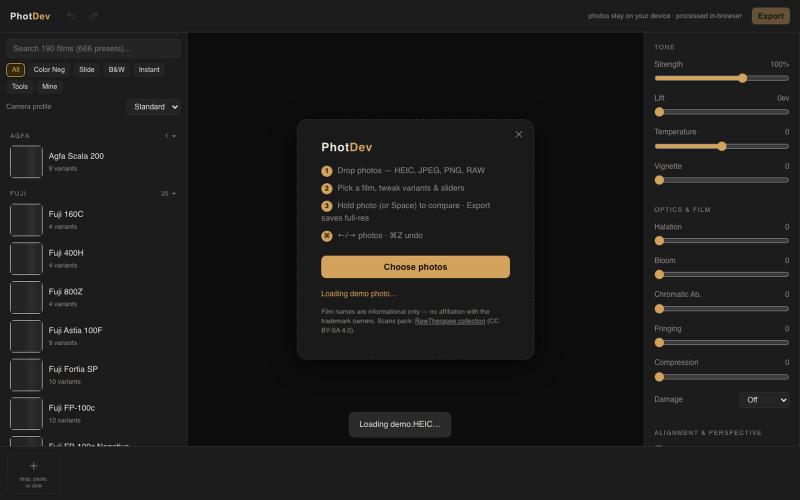The height and width of the screenshot is (500, 800).
Task: Click the undo arrow icon in header
Action: click(71, 16)
